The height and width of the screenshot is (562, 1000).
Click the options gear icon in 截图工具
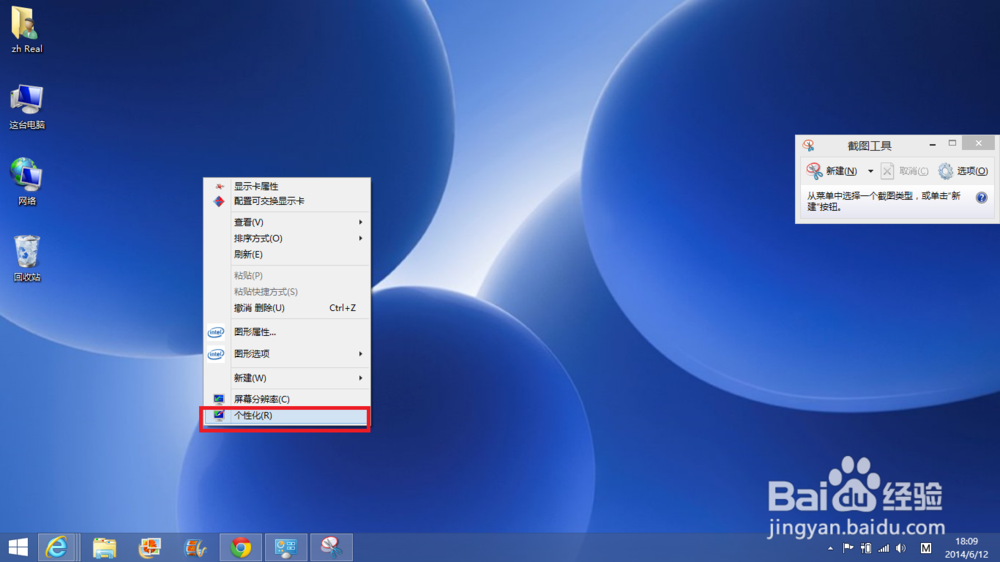click(945, 171)
